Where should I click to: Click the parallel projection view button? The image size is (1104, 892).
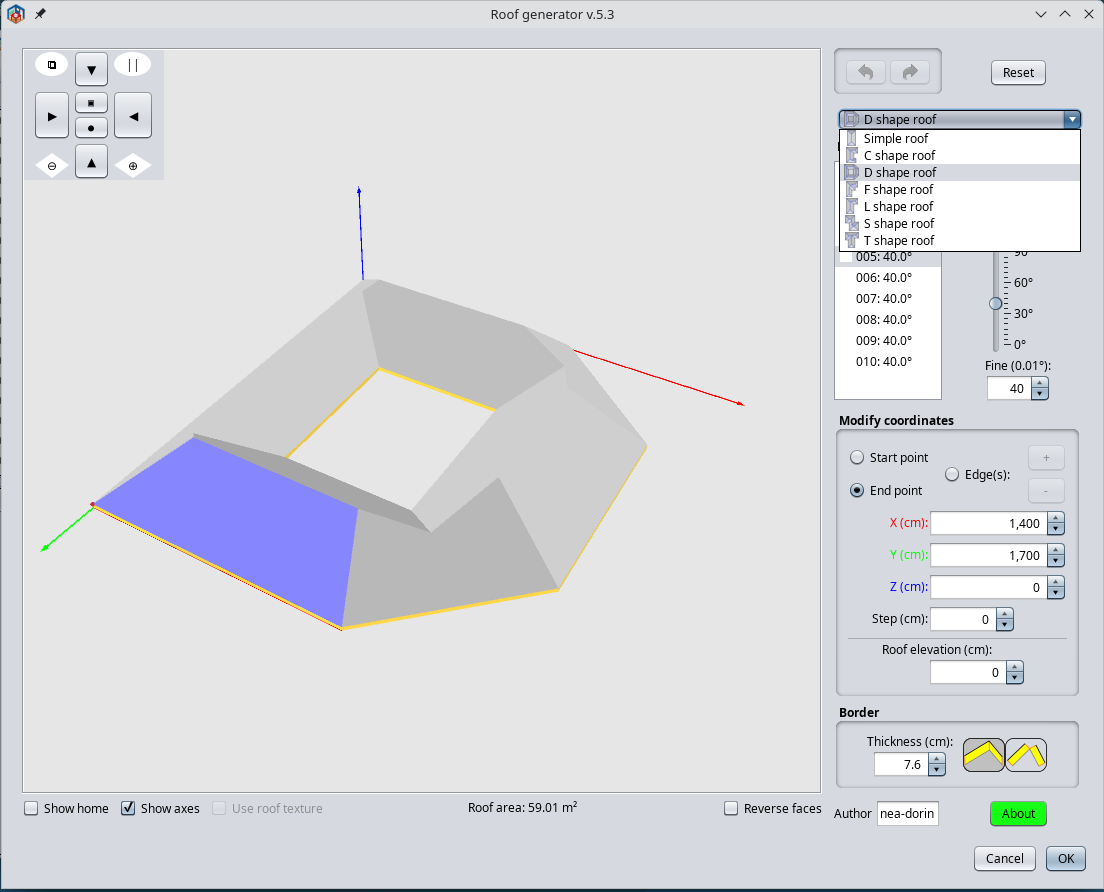point(51,65)
